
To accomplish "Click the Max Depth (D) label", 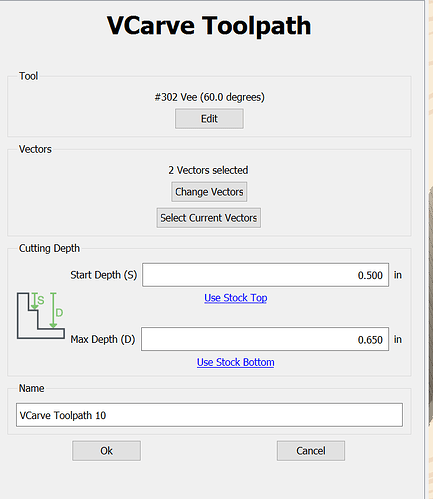I will pos(103,339).
